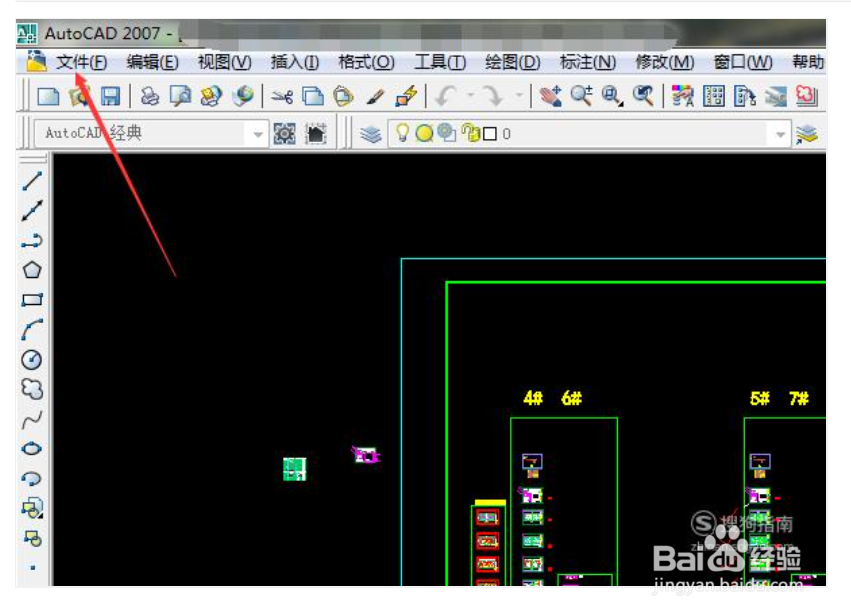Click the Open file folder icon
This screenshot has width=851, height=615.
click(x=79, y=96)
